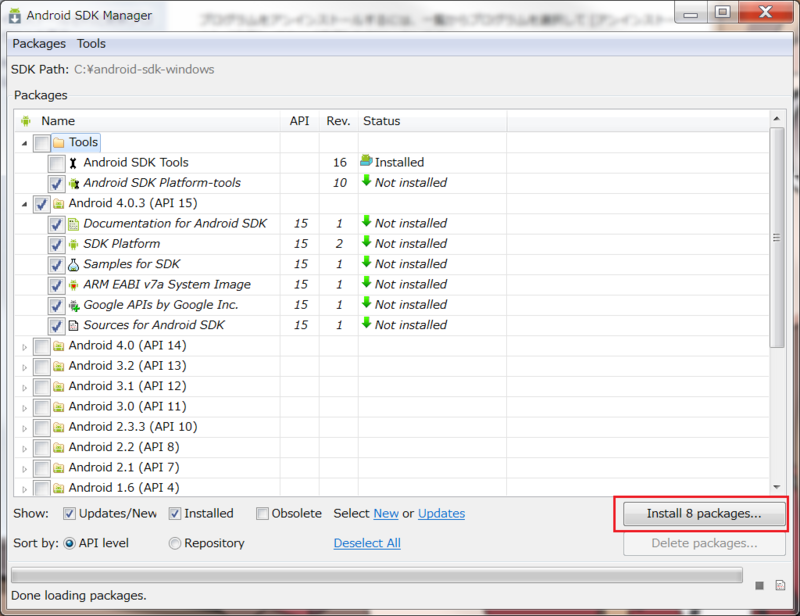Check the Android 4.0 (API 14) checkbox
The height and width of the screenshot is (616, 800).
(41, 347)
